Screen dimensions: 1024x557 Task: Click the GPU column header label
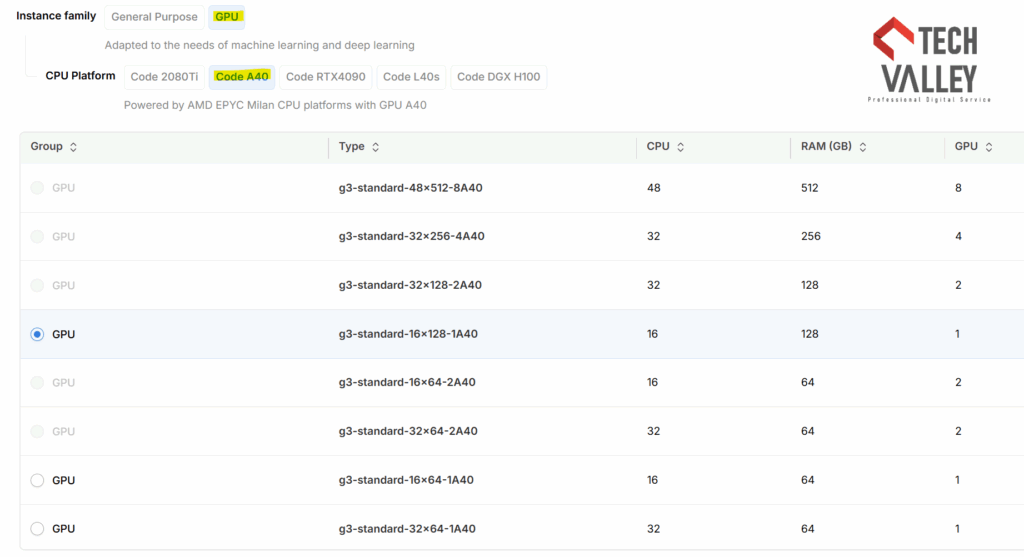tap(966, 146)
